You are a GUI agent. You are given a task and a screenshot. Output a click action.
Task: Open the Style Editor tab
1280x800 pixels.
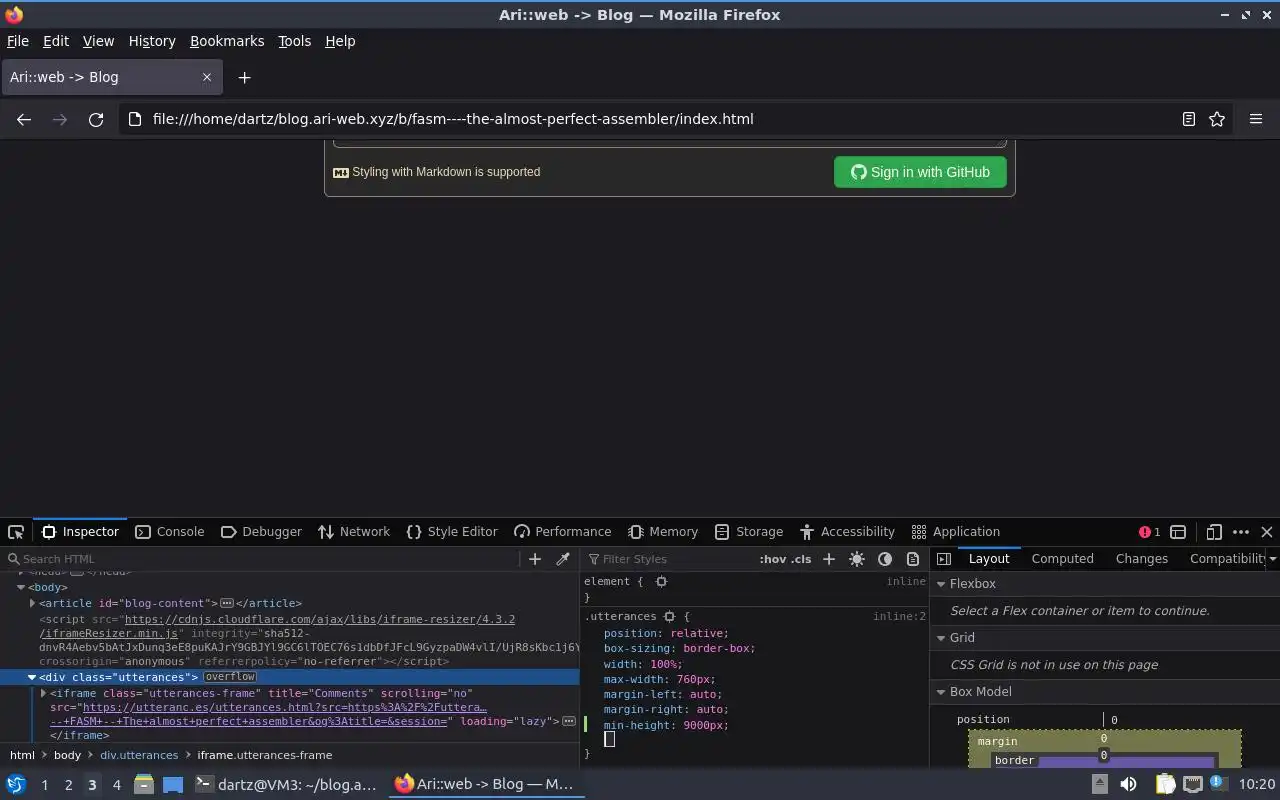point(452,532)
